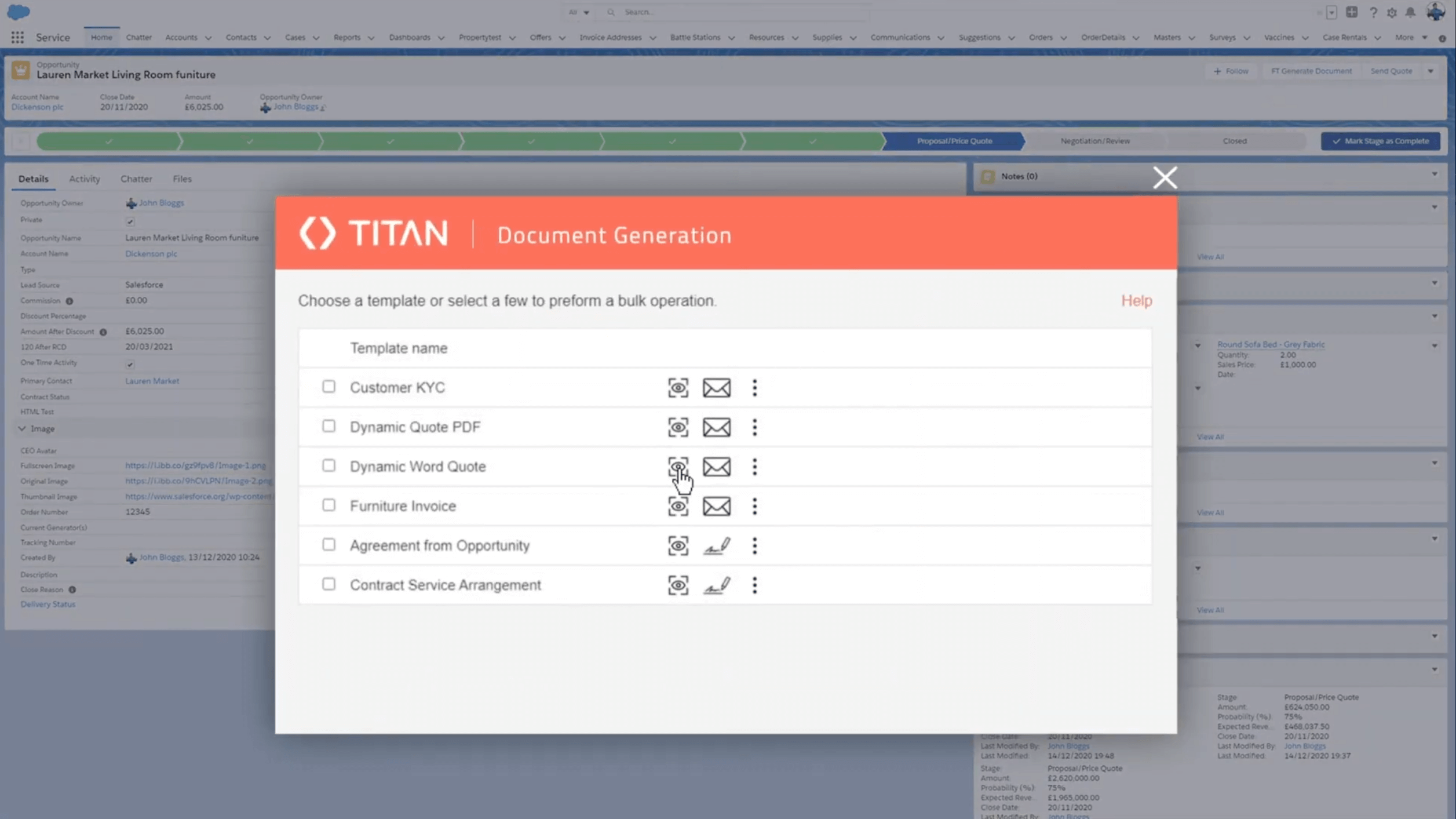1456x819 pixels.
Task: Open more options for Dynamic Word Quote
Action: click(754, 467)
